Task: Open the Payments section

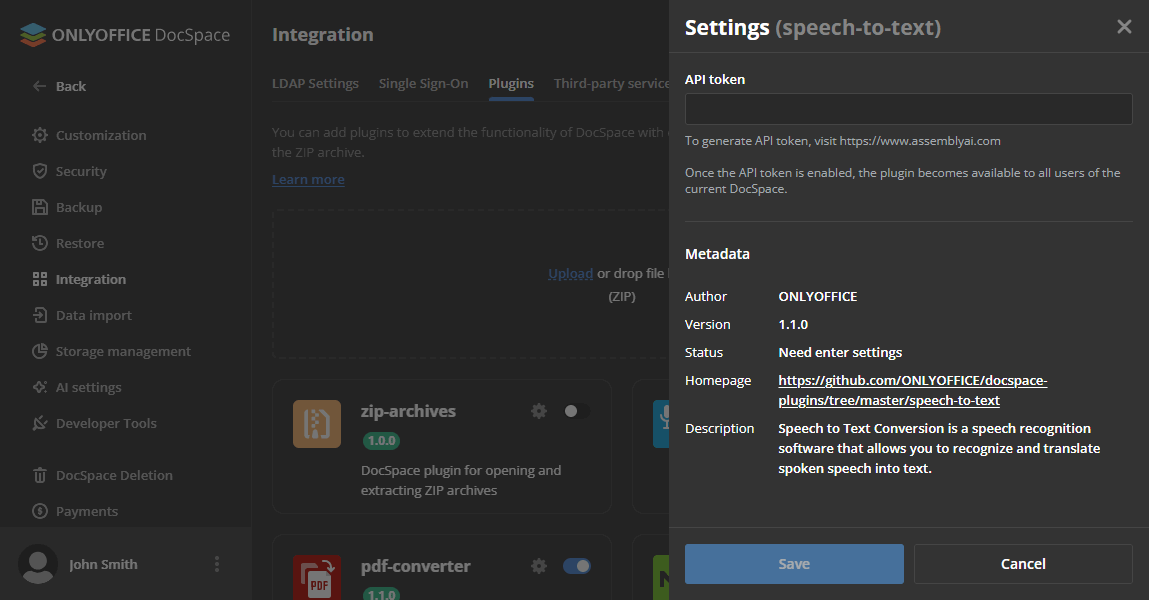Action: (87, 511)
